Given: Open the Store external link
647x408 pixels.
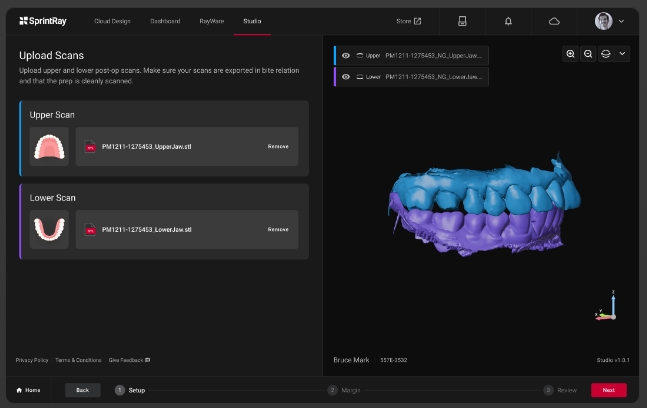Looking at the screenshot, I should tap(409, 20).
